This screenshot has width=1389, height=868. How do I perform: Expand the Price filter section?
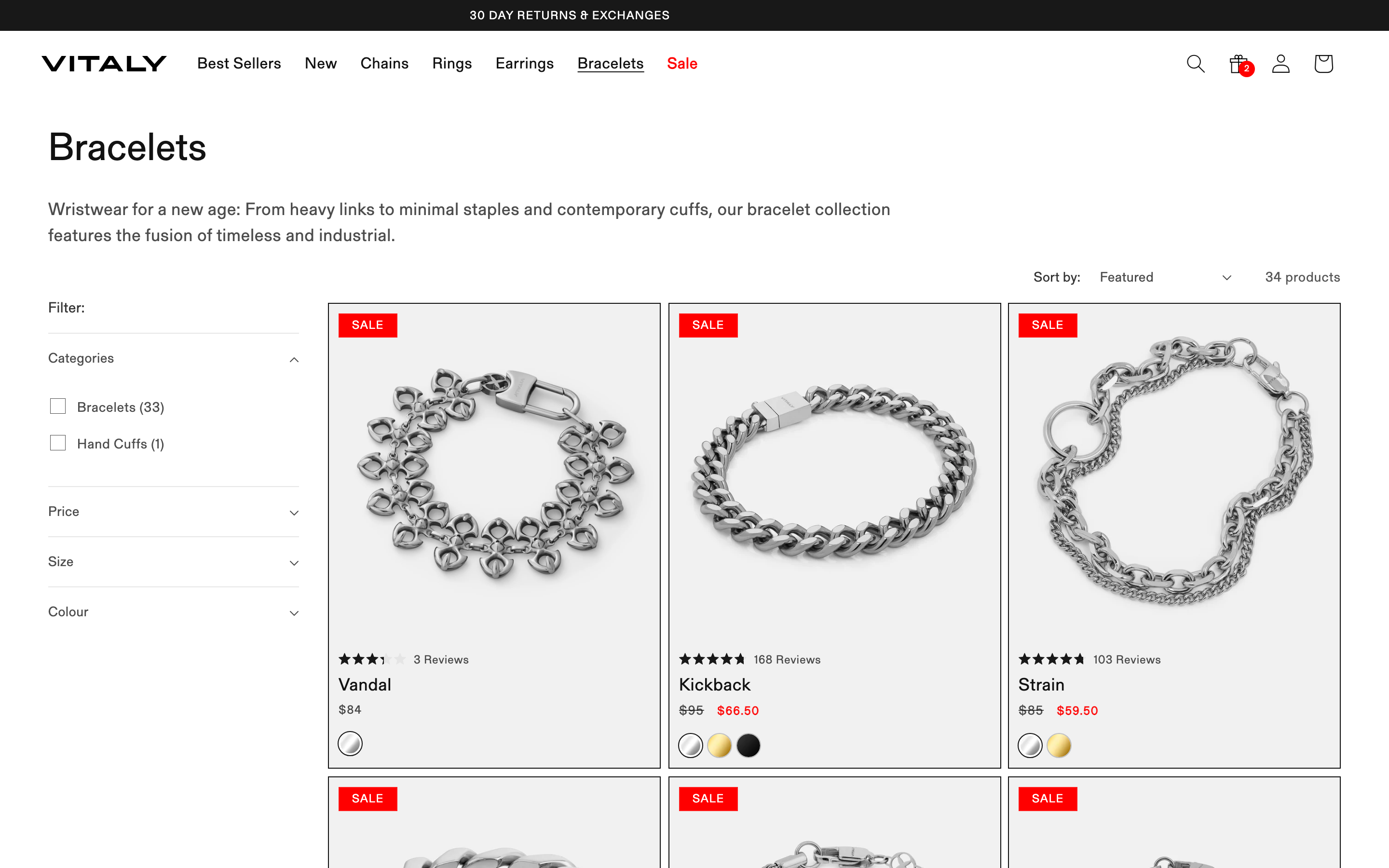173,512
